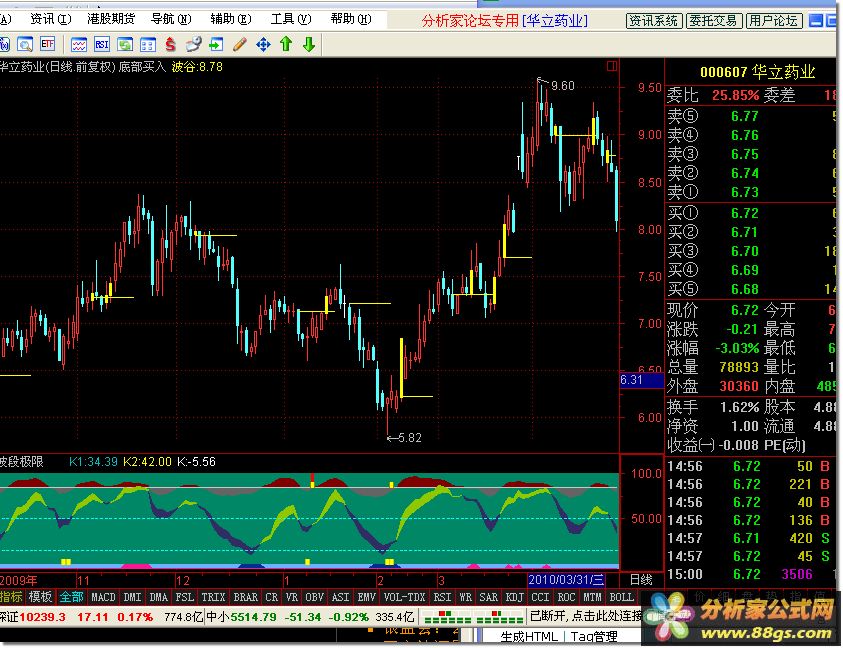This screenshot has width=843, height=648.
Task: Open the 辅助(E) menu
Action: tap(231, 19)
